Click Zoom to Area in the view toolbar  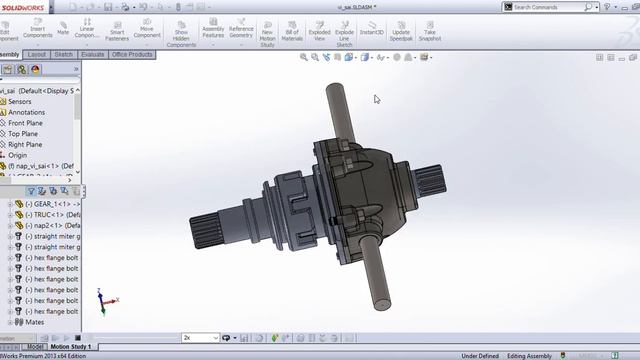[x=315, y=58]
